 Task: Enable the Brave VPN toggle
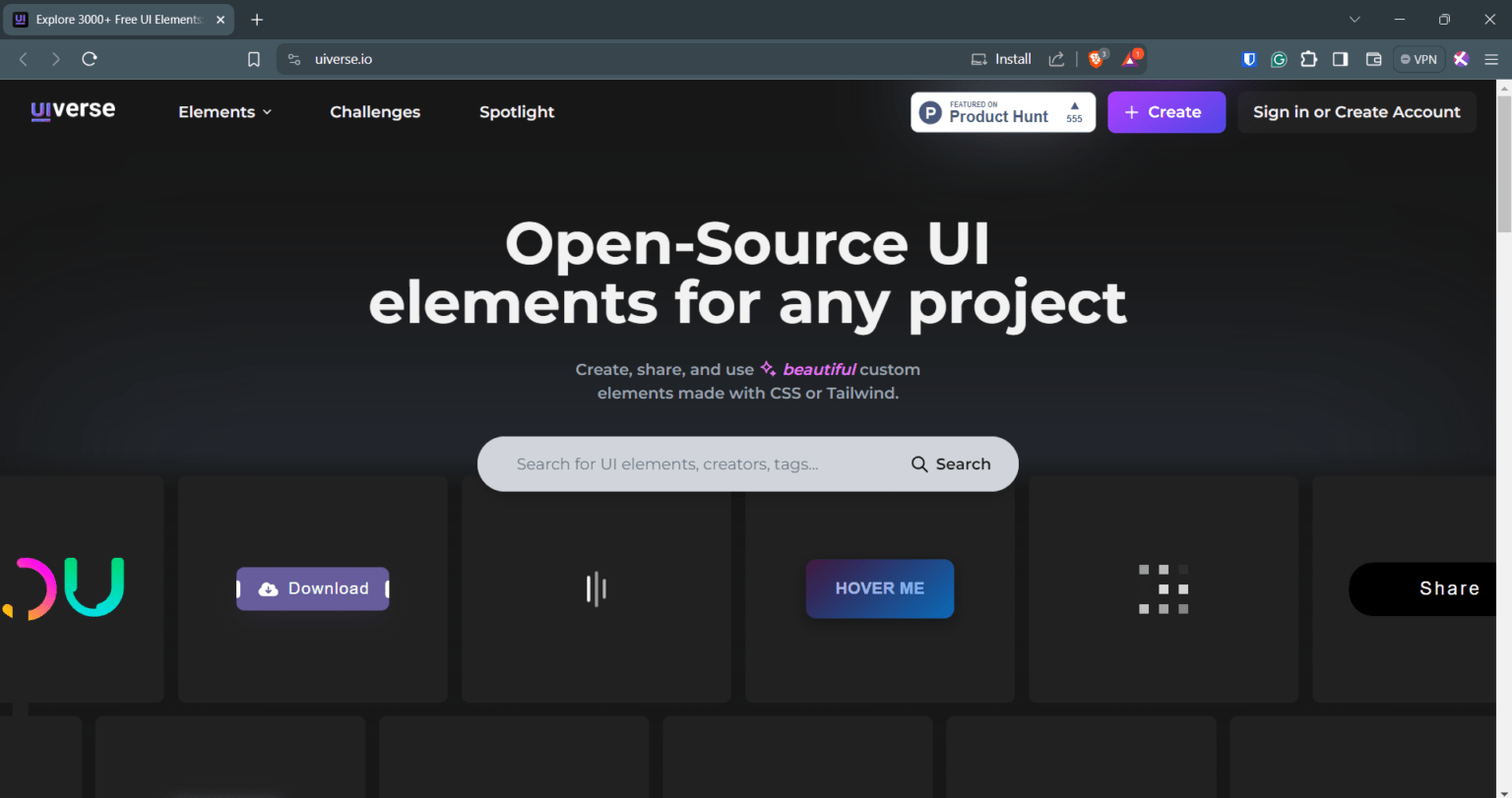pos(1417,58)
